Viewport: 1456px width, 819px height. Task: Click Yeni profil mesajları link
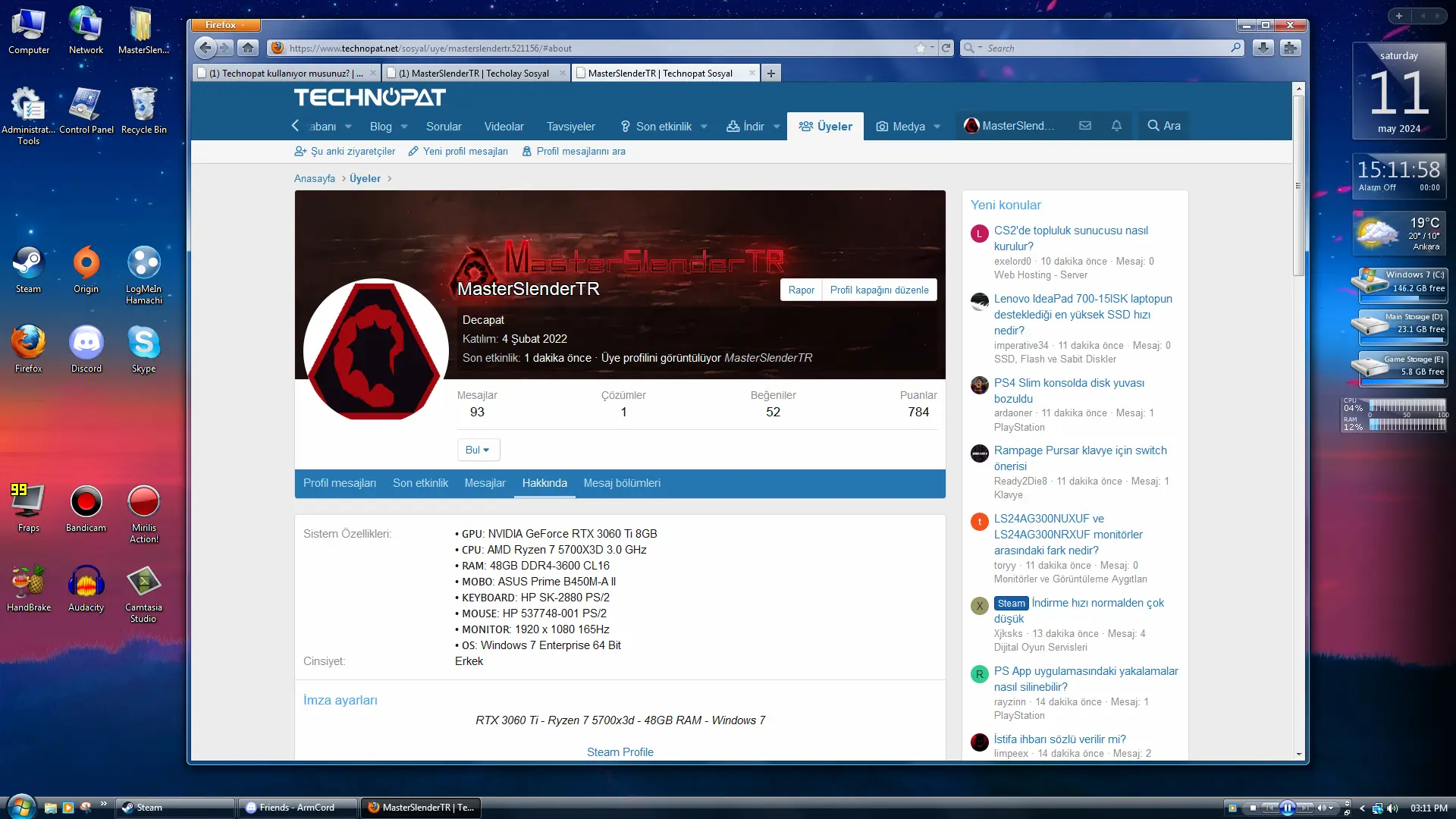458,152
